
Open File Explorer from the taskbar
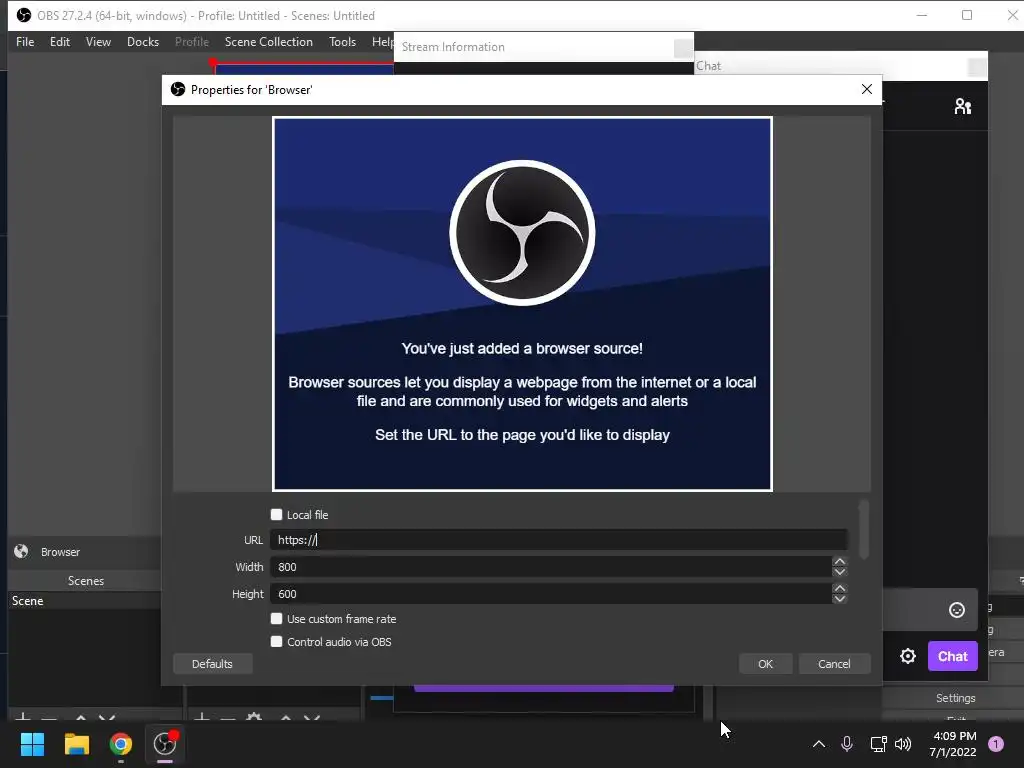point(76,743)
